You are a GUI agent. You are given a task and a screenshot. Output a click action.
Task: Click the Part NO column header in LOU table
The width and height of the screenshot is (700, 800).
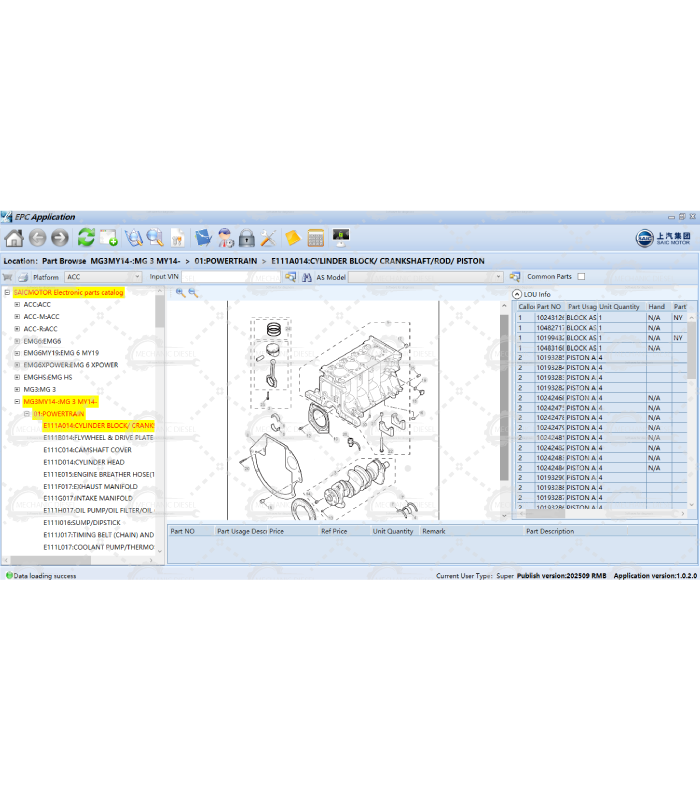click(x=549, y=307)
